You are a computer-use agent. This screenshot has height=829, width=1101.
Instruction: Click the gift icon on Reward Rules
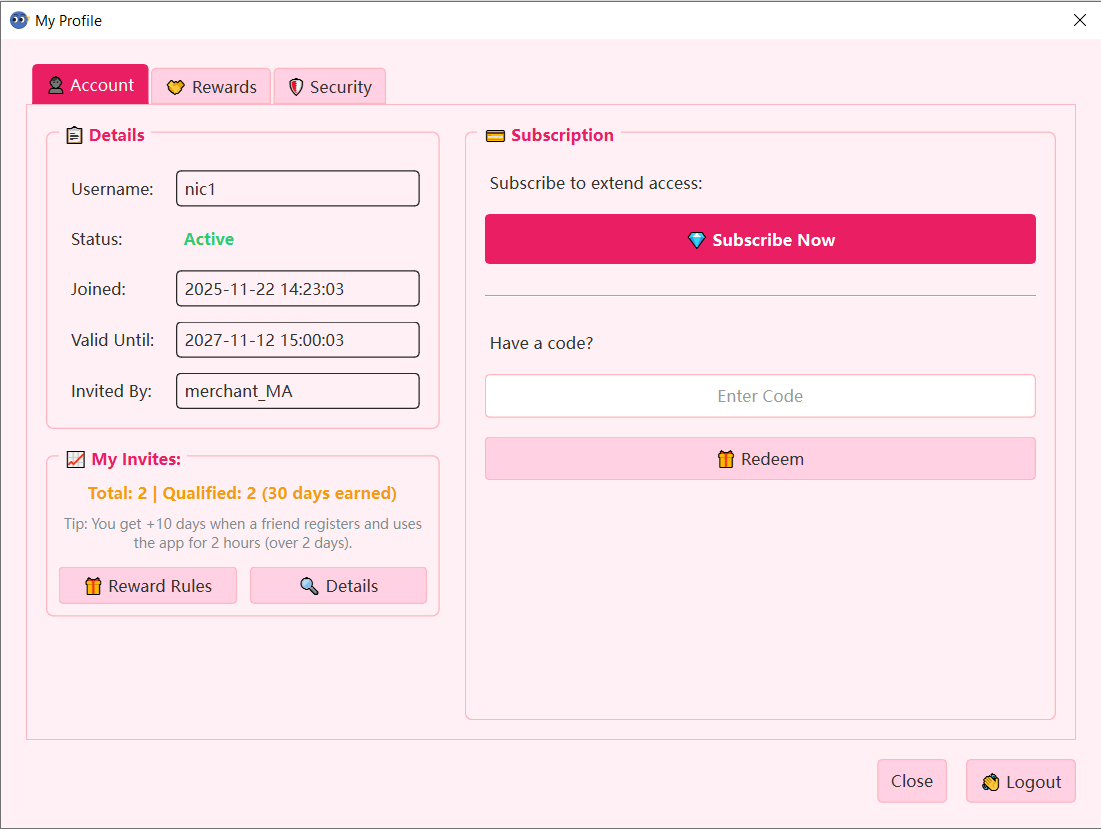[93, 586]
